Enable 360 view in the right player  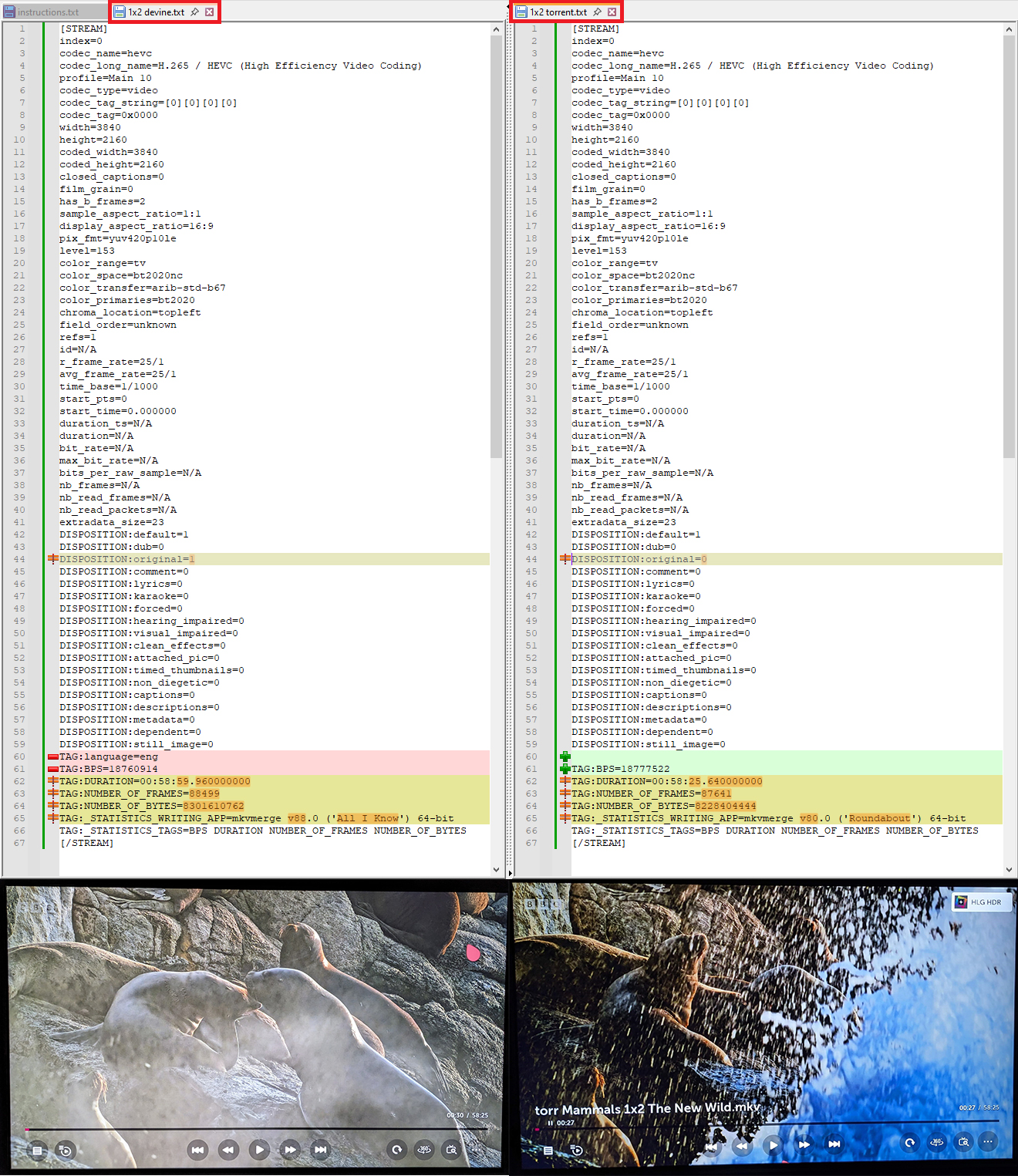937,1142
